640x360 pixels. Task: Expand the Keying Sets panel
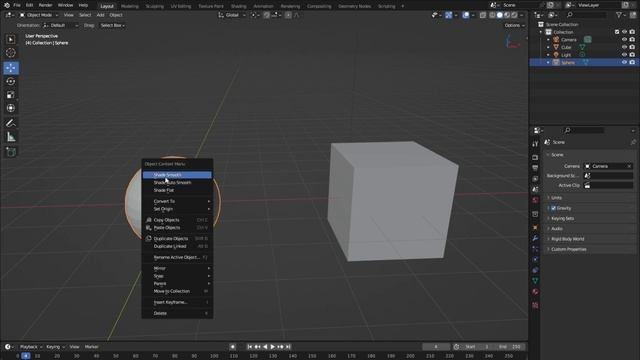(x=590, y=218)
